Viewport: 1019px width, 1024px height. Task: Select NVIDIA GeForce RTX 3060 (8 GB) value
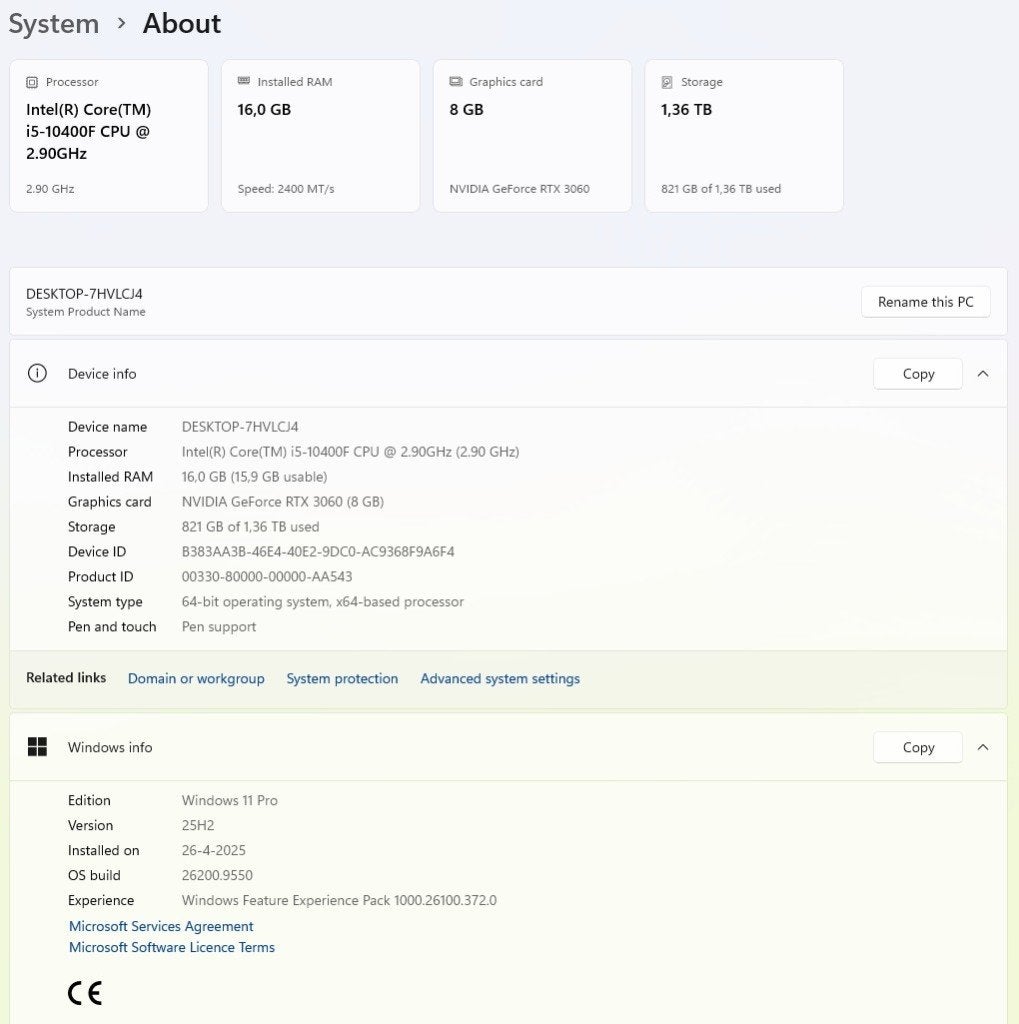point(282,502)
